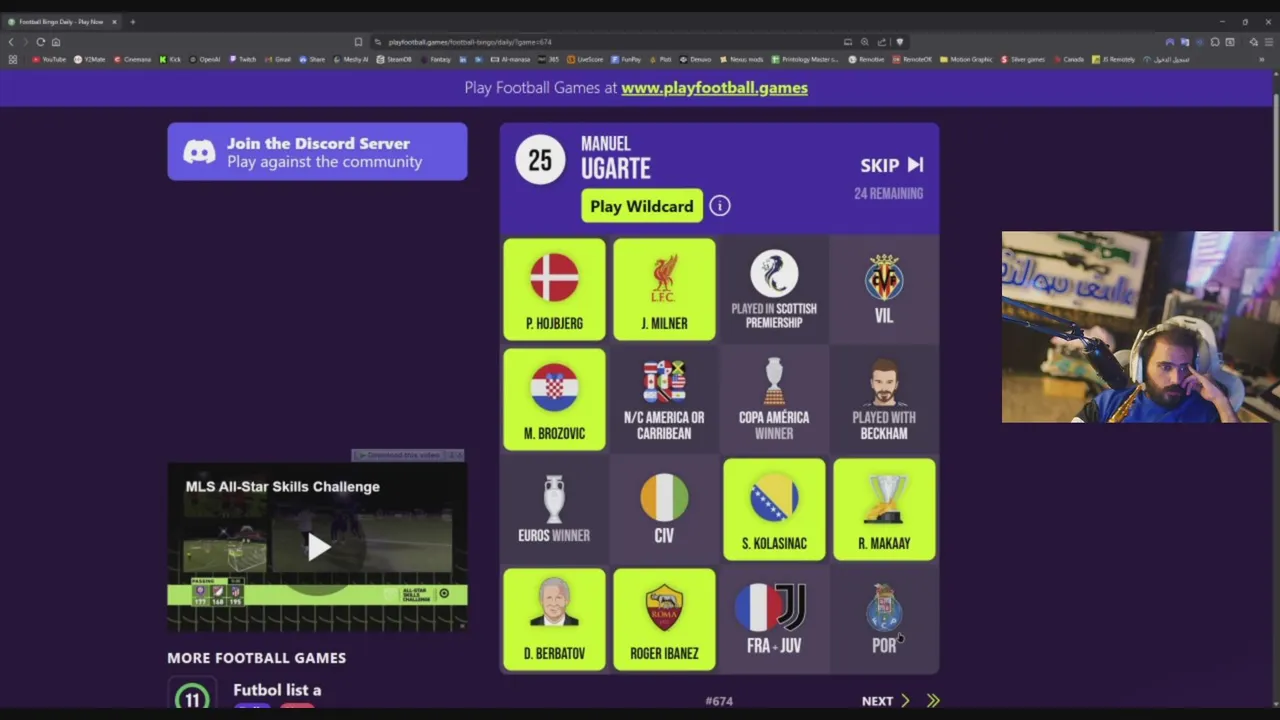Open the apps grid icon in bookmarks bar
Image resolution: width=1280 pixels, height=720 pixels.
(x=12, y=59)
